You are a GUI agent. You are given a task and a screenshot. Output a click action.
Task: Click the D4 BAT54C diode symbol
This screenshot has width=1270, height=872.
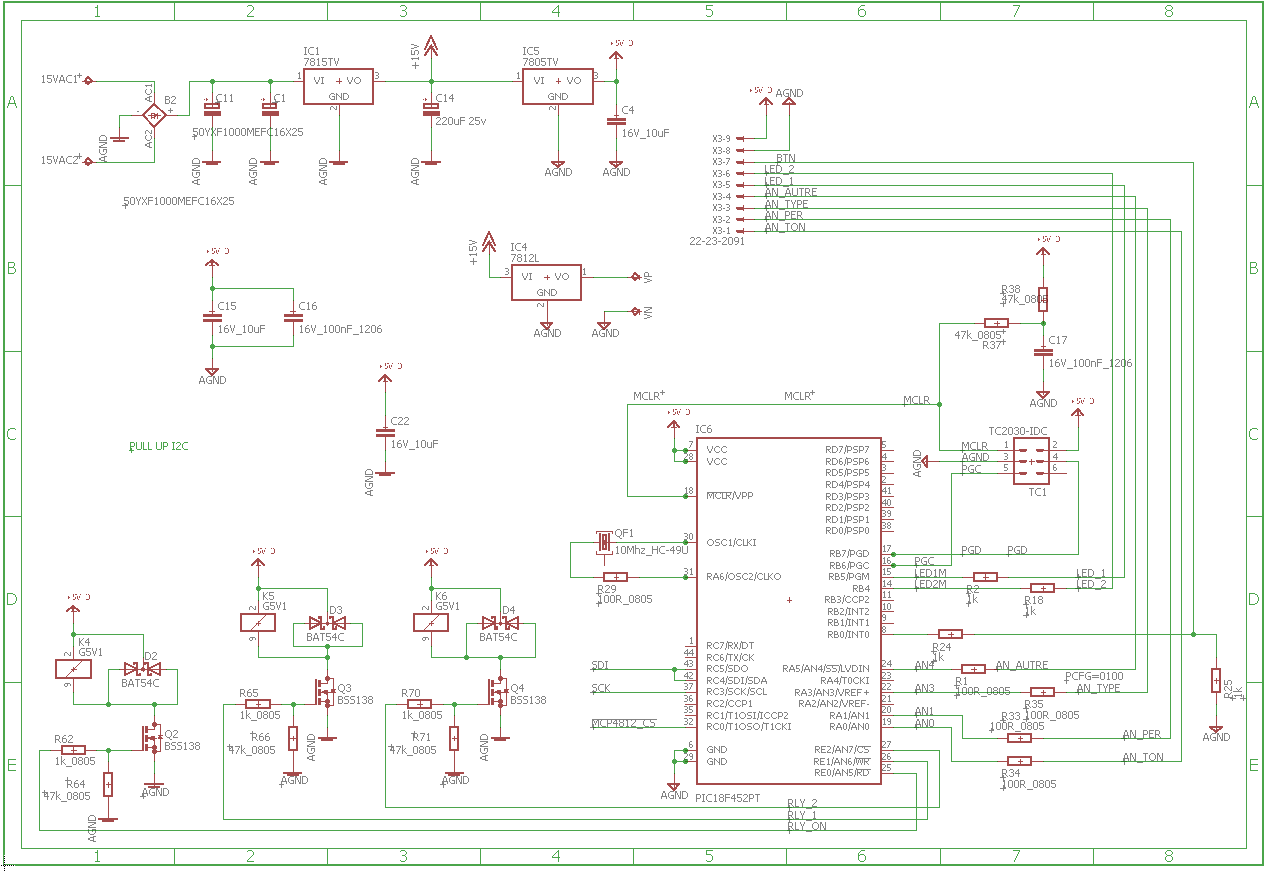click(x=500, y=622)
